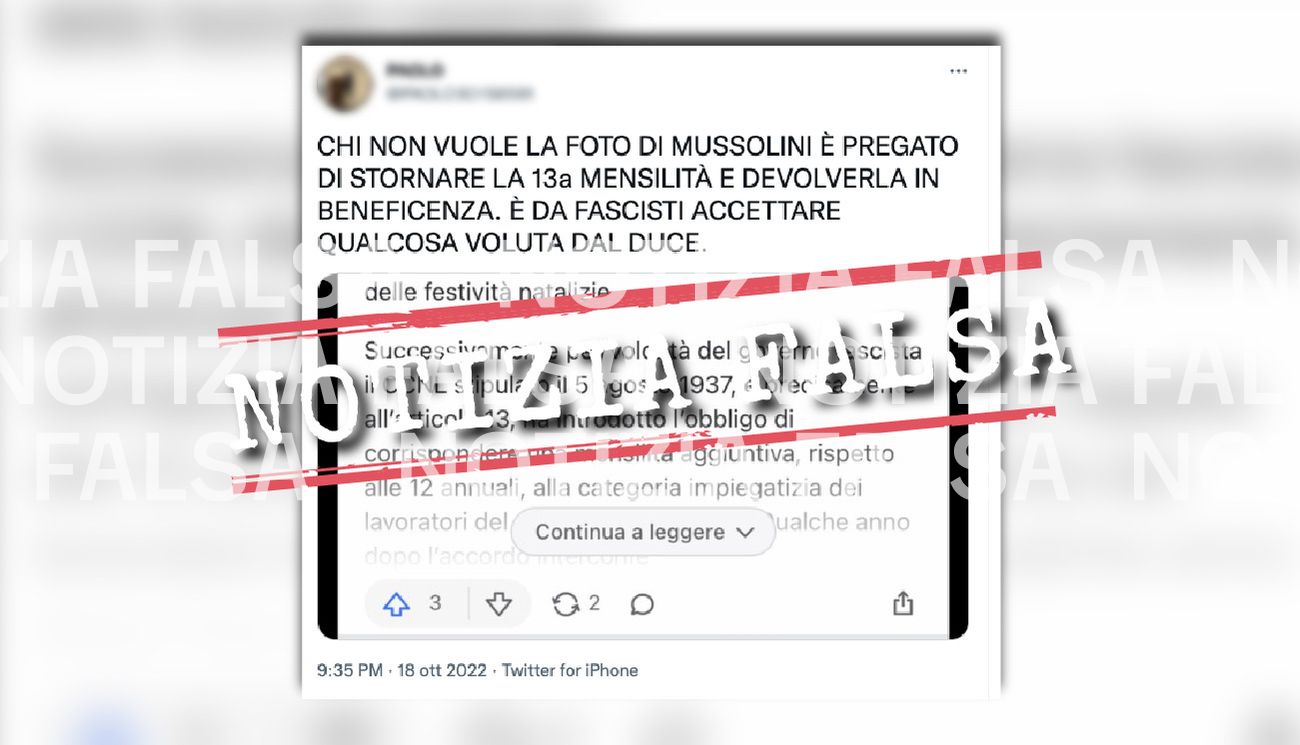The height and width of the screenshot is (745, 1300).
Task: Reshare using the circular arrows icon
Action: [566, 604]
